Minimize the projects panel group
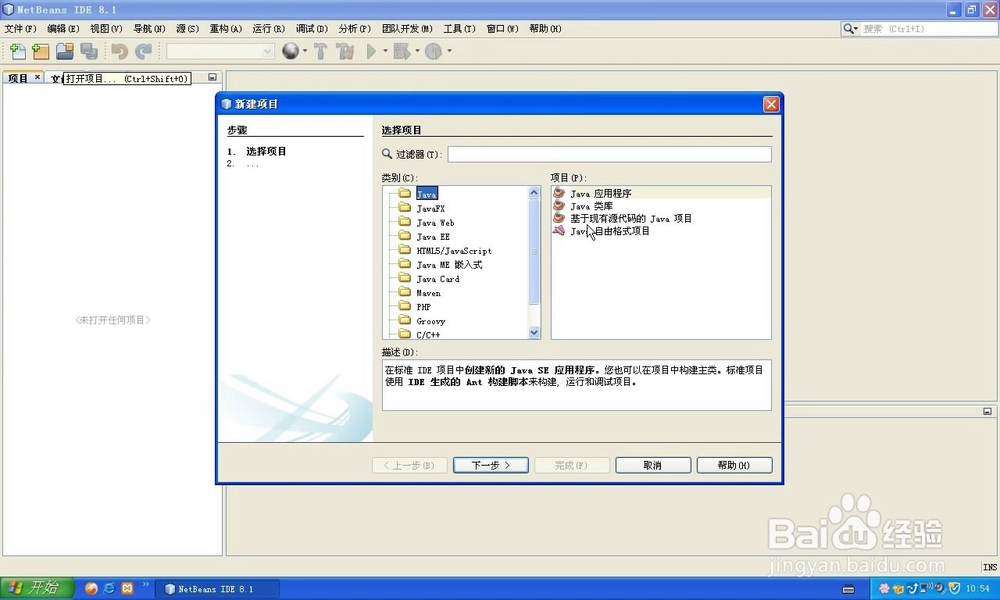Viewport: 1000px width, 600px height. click(212, 77)
